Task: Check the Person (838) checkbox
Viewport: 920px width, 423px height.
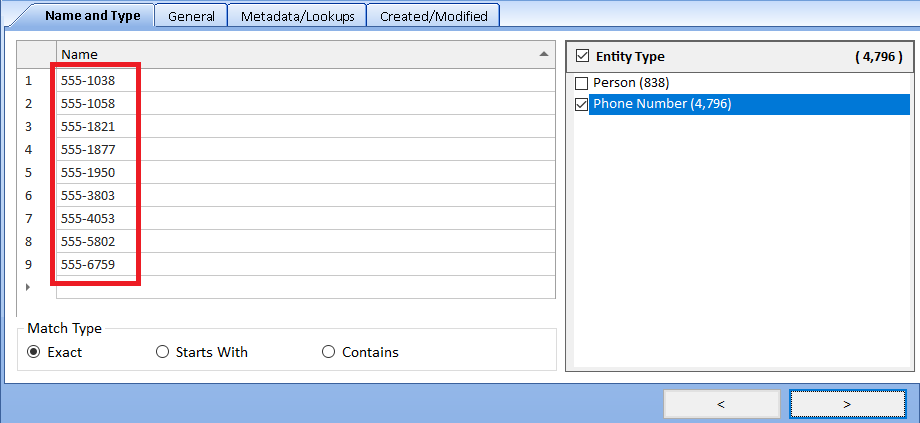Action: [581, 83]
